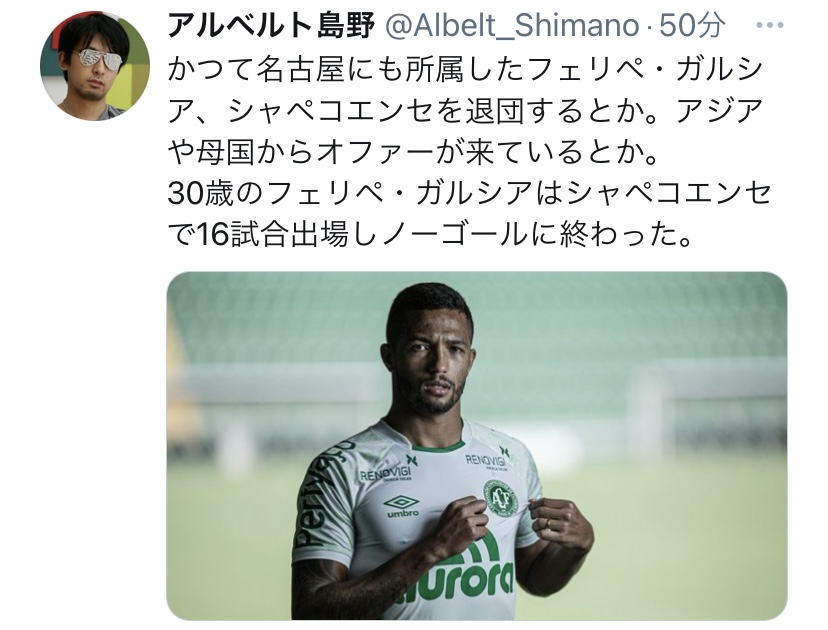Viewport: 828px width, 630px height.
Task: Click the text line about オファー
Action: tap(413, 153)
